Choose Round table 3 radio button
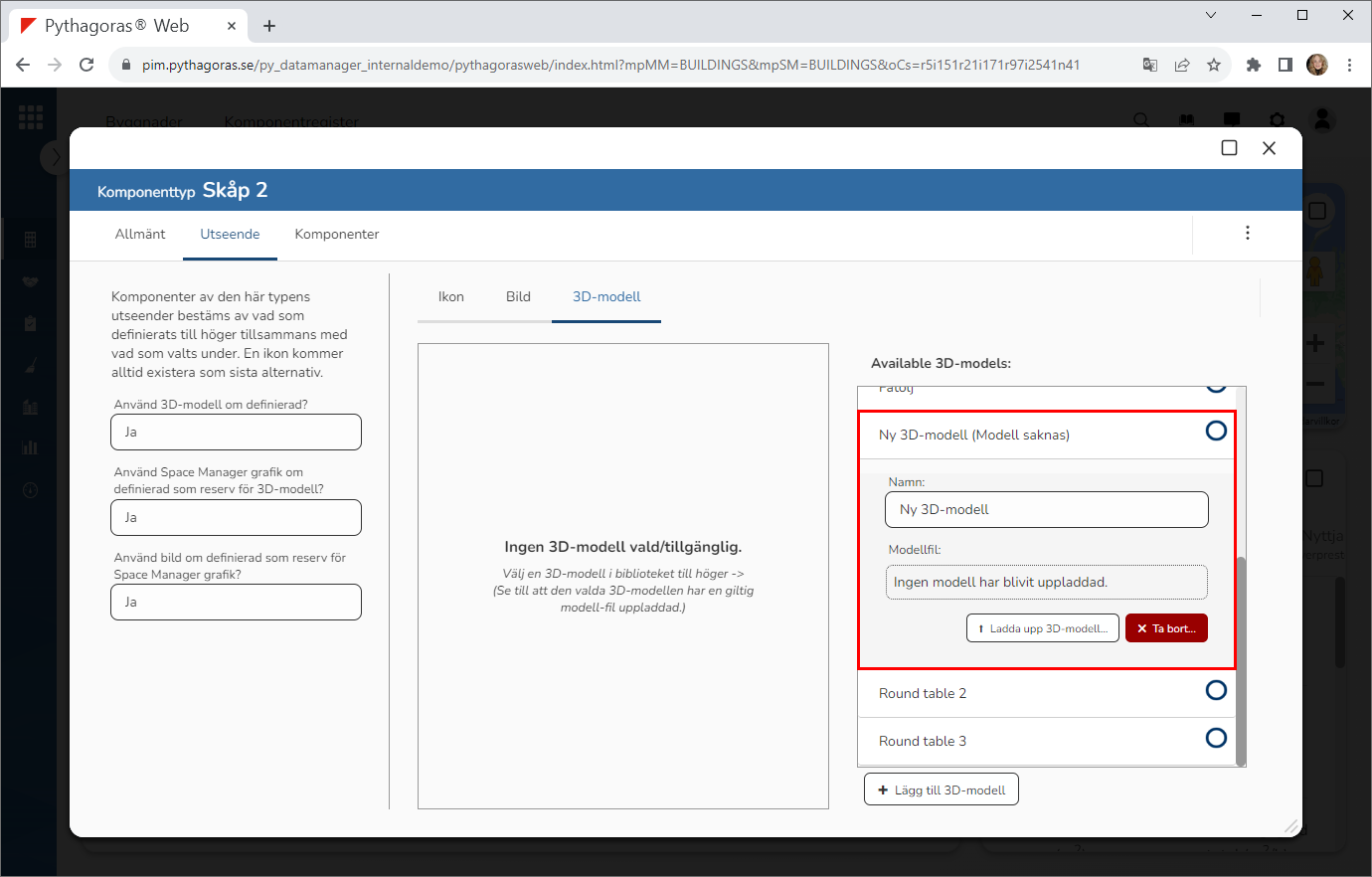Screen dimensions: 1372x877 (x=1215, y=738)
